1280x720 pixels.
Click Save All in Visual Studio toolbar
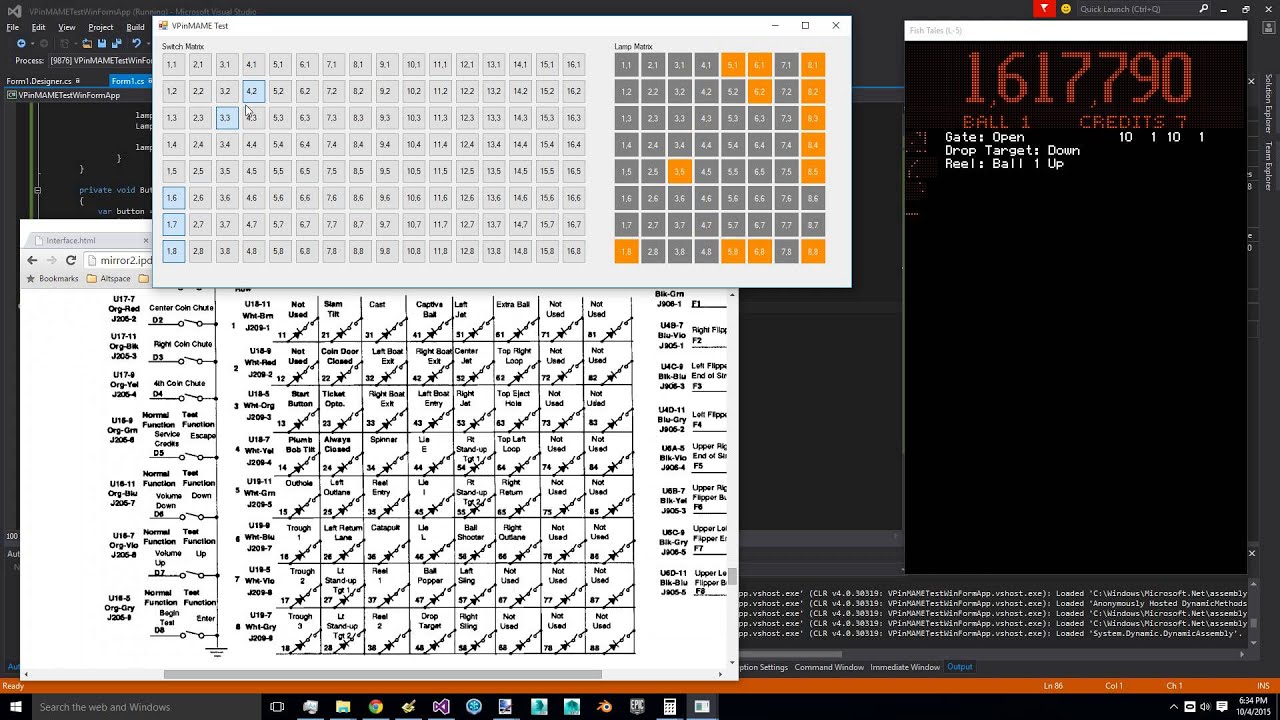pos(115,44)
